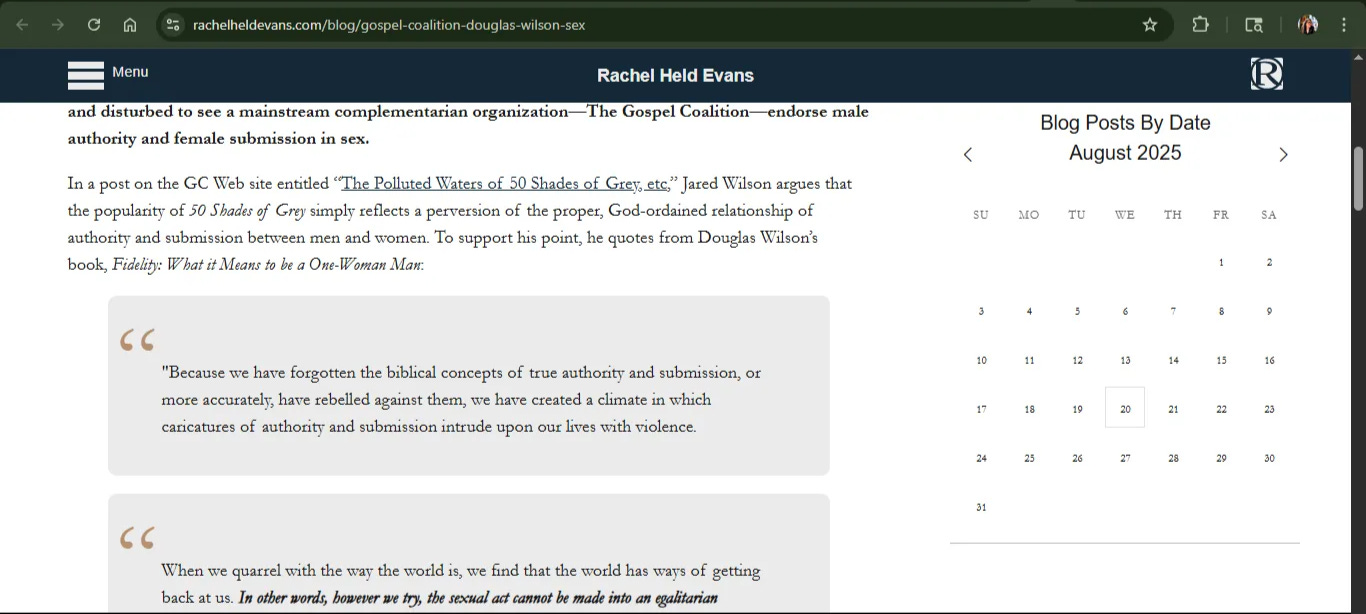
Task: Go forward to next browser page
Action: 58,25
